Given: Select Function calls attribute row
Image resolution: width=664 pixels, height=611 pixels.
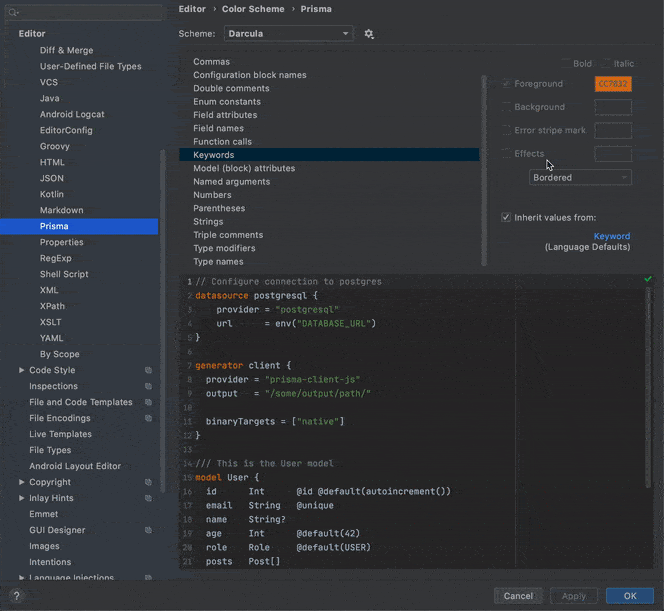Looking at the screenshot, I should 329,141.
